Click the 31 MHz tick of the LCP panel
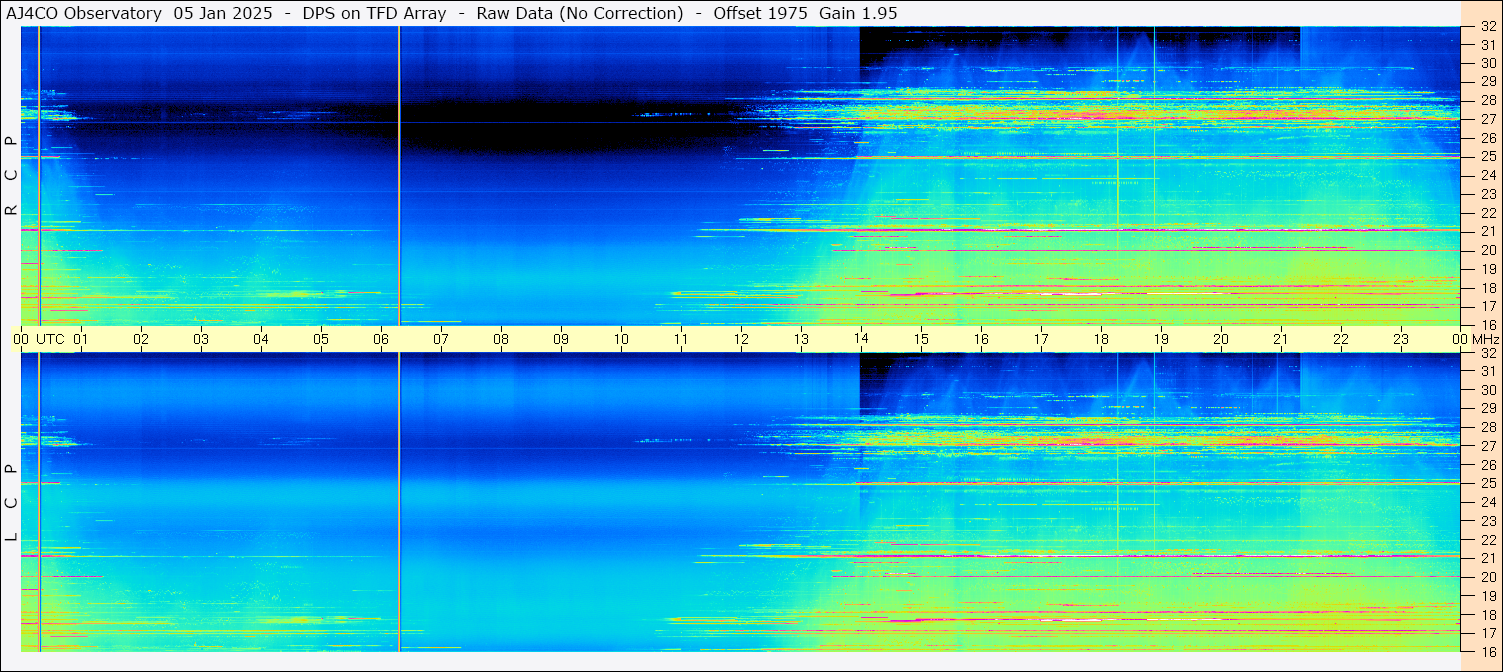This screenshot has width=1503, height=672. [x=1488, y=371]
